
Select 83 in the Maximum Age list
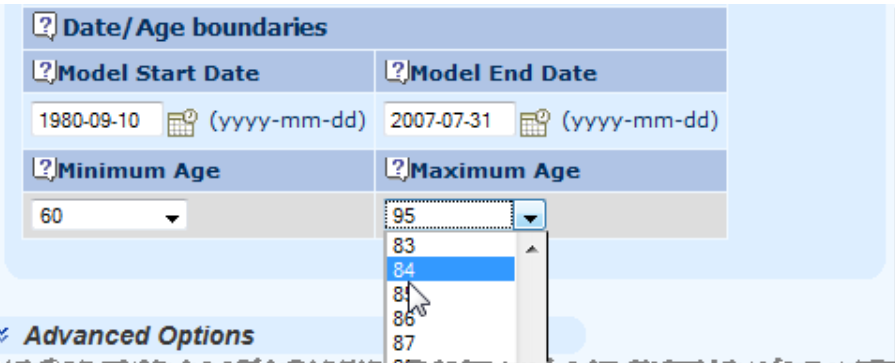point(450,245)
